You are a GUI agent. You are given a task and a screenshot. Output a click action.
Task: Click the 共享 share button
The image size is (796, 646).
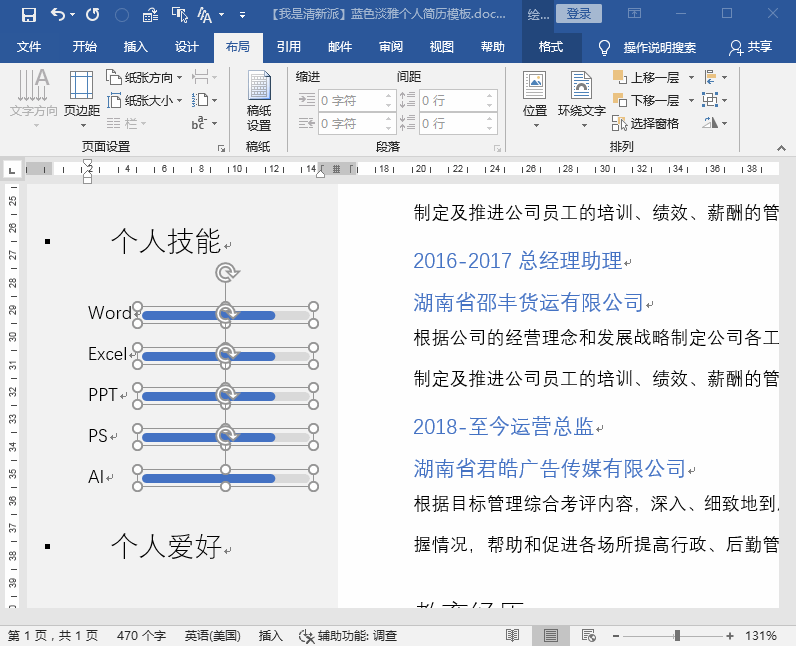(750, 47)
